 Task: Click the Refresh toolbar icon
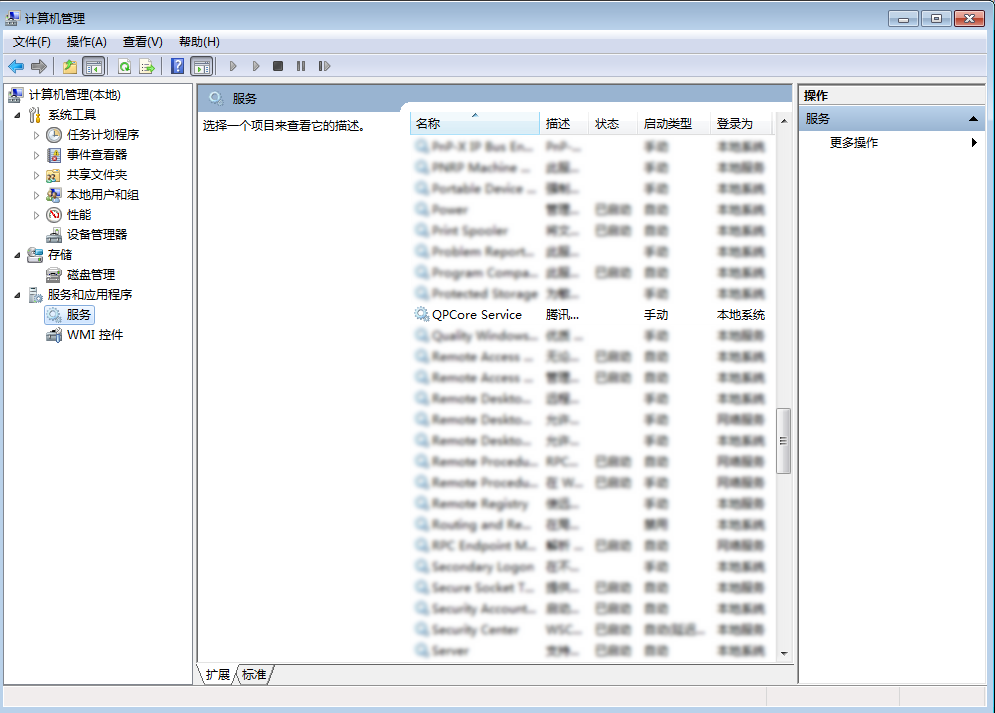[x=124, y=66]
